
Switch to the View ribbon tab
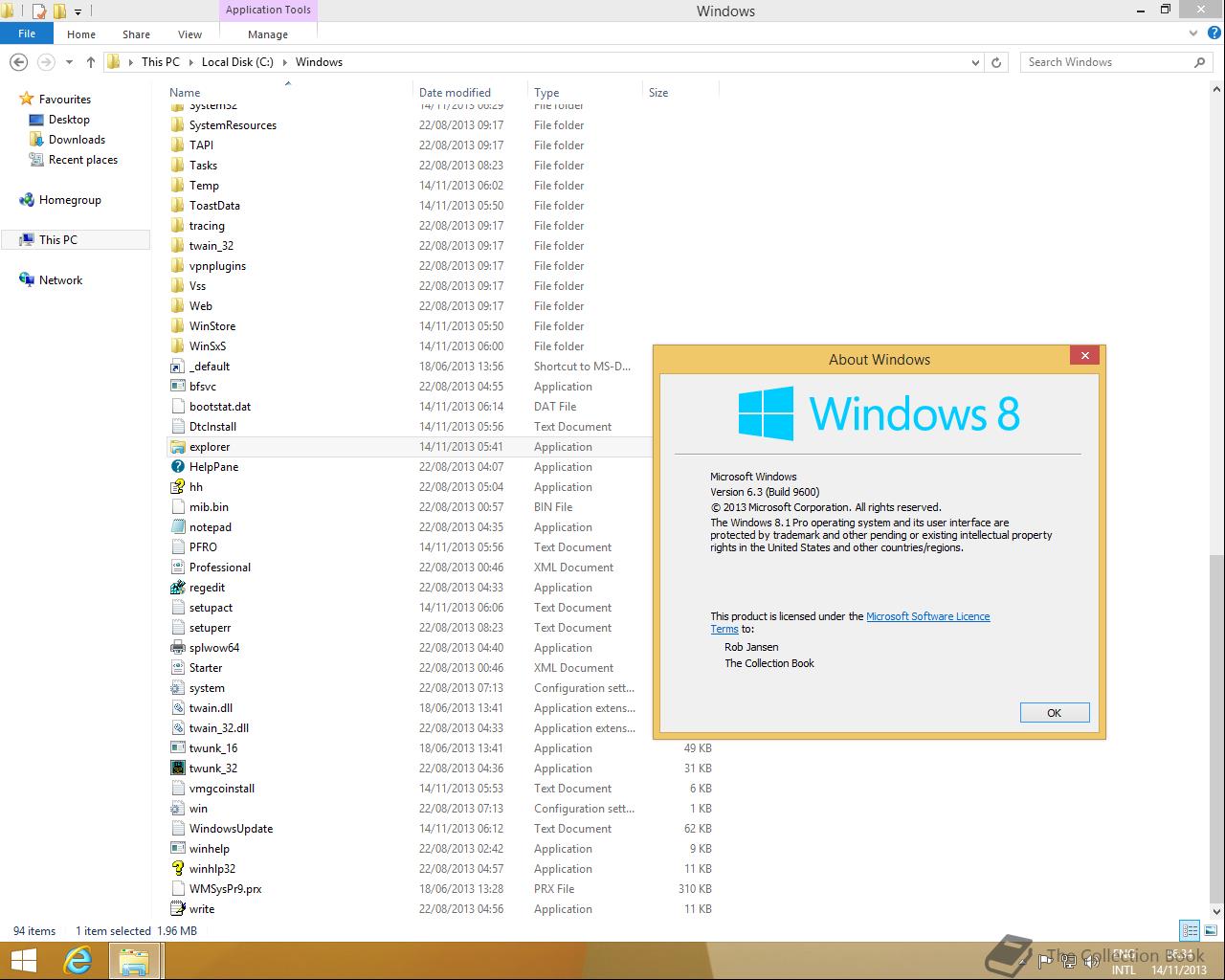coord(189,34)
